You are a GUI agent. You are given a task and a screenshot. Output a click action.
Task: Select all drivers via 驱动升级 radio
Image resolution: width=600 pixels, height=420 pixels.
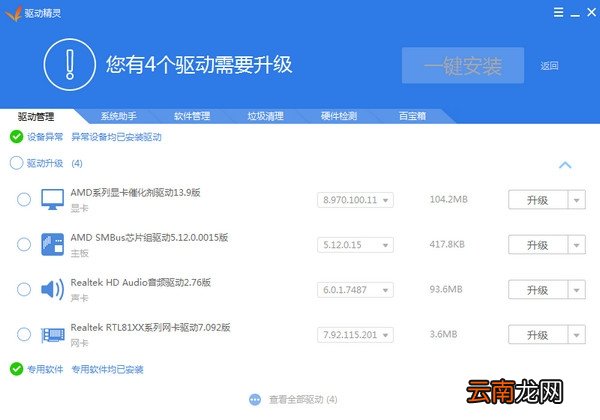click(16, 163)
